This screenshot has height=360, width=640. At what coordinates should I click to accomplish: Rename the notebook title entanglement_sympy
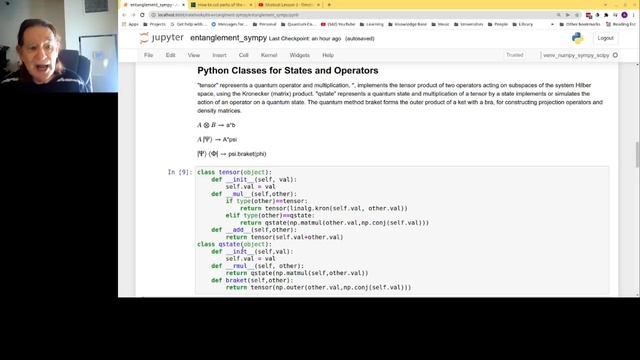[x=228, y=38]
